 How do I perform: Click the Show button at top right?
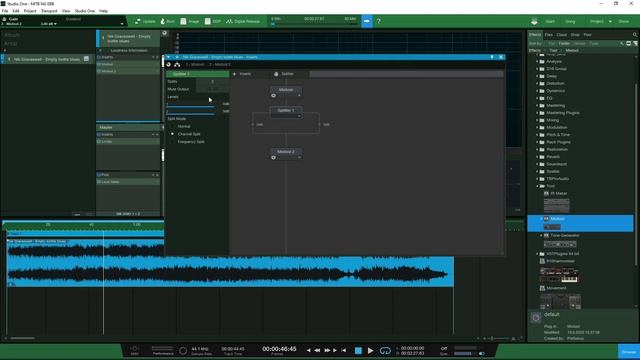click(624, 21)
